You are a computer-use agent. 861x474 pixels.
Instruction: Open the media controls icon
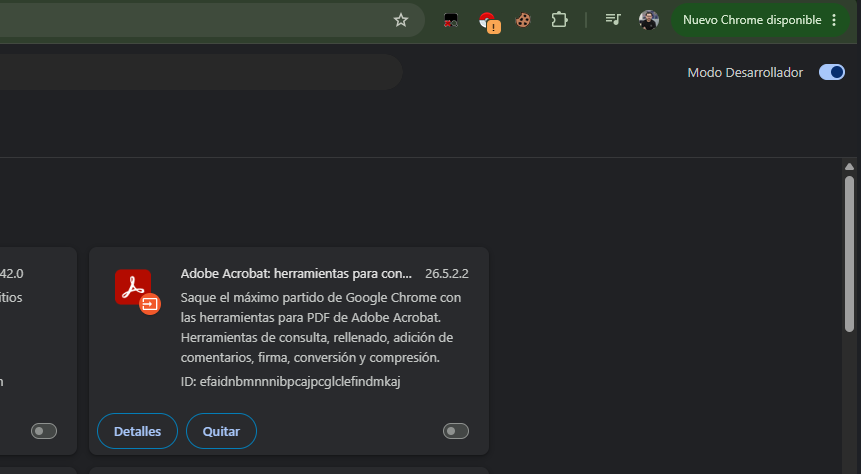coord(613,20)
